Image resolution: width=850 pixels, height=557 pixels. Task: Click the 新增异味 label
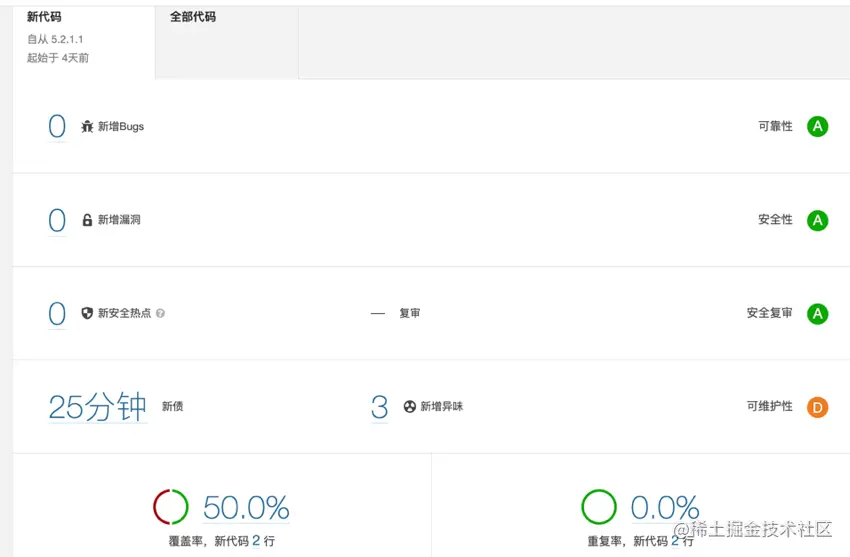point(442,406)
